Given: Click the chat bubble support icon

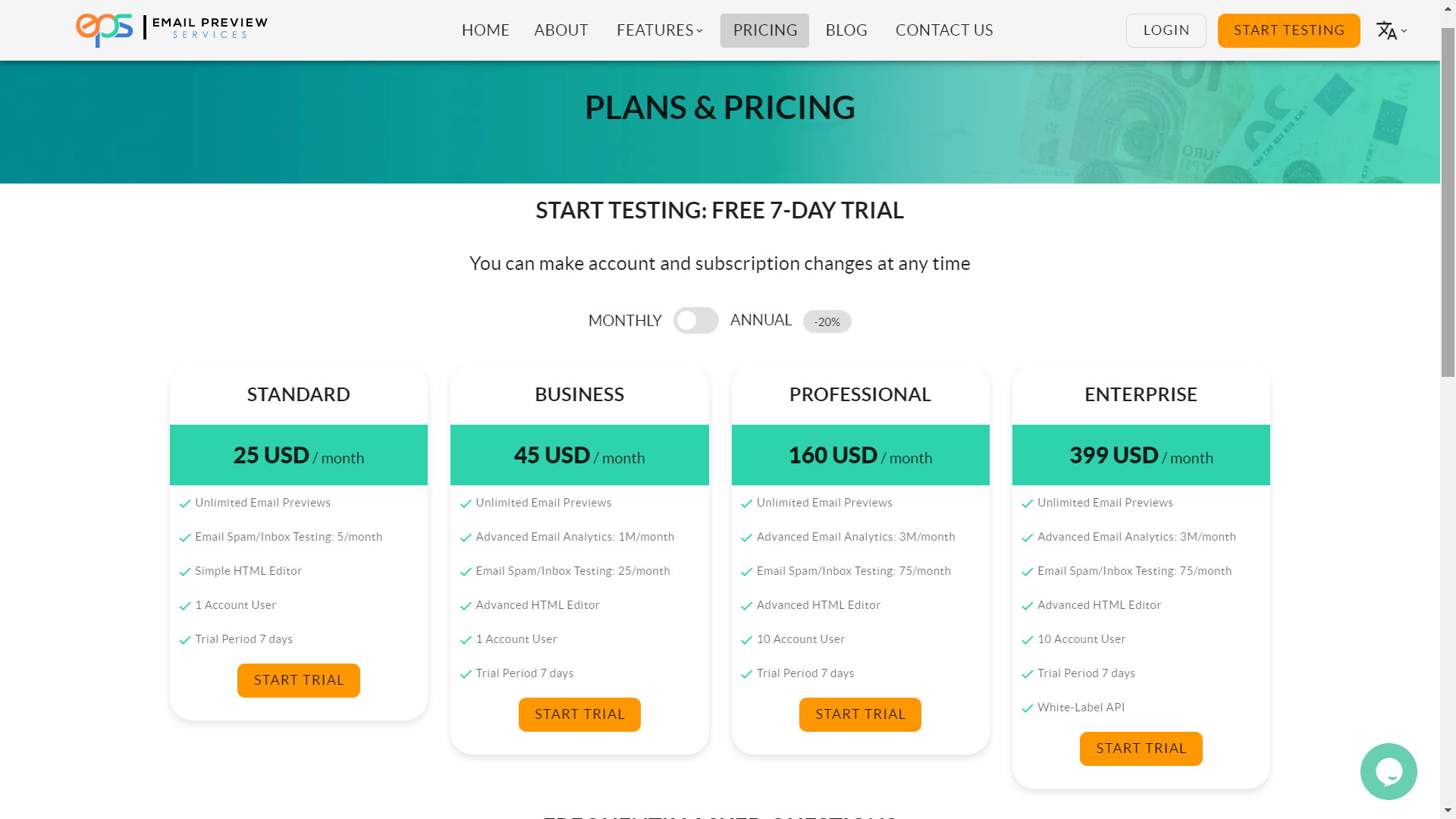Looking at the screenshot, I should click(x=1389, y=771).
